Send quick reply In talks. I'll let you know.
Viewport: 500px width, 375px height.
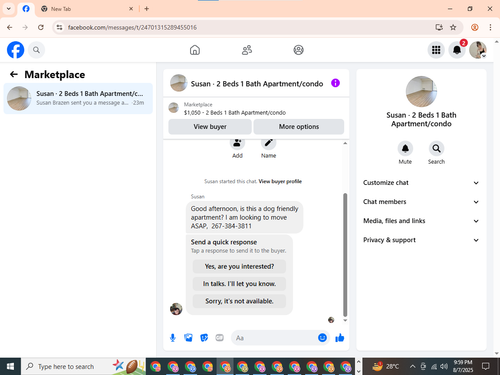tap(239, 284)
